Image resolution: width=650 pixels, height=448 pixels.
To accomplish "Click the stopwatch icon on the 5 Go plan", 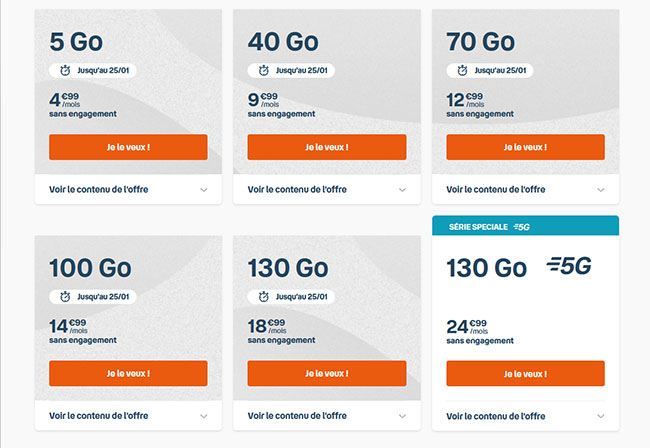I will click(x=65, y=70).
